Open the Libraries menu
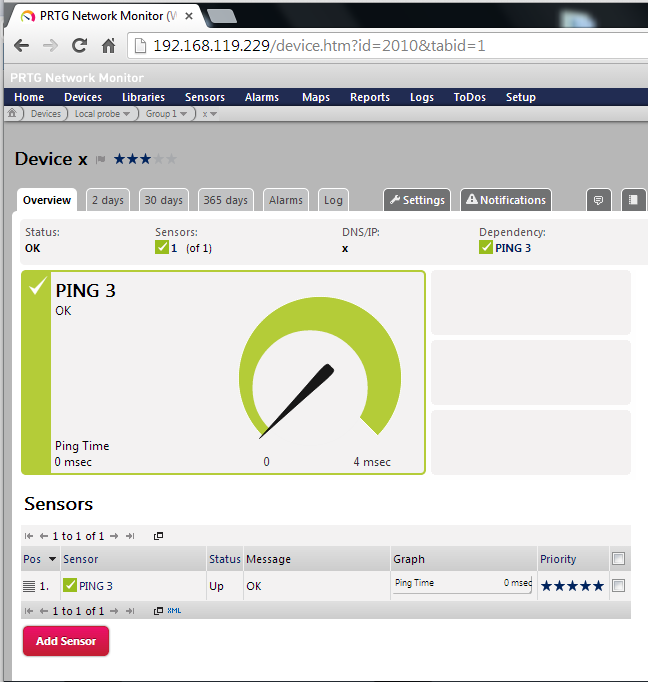The width and height of the screenshot is (648, 682). pos(144,97)
